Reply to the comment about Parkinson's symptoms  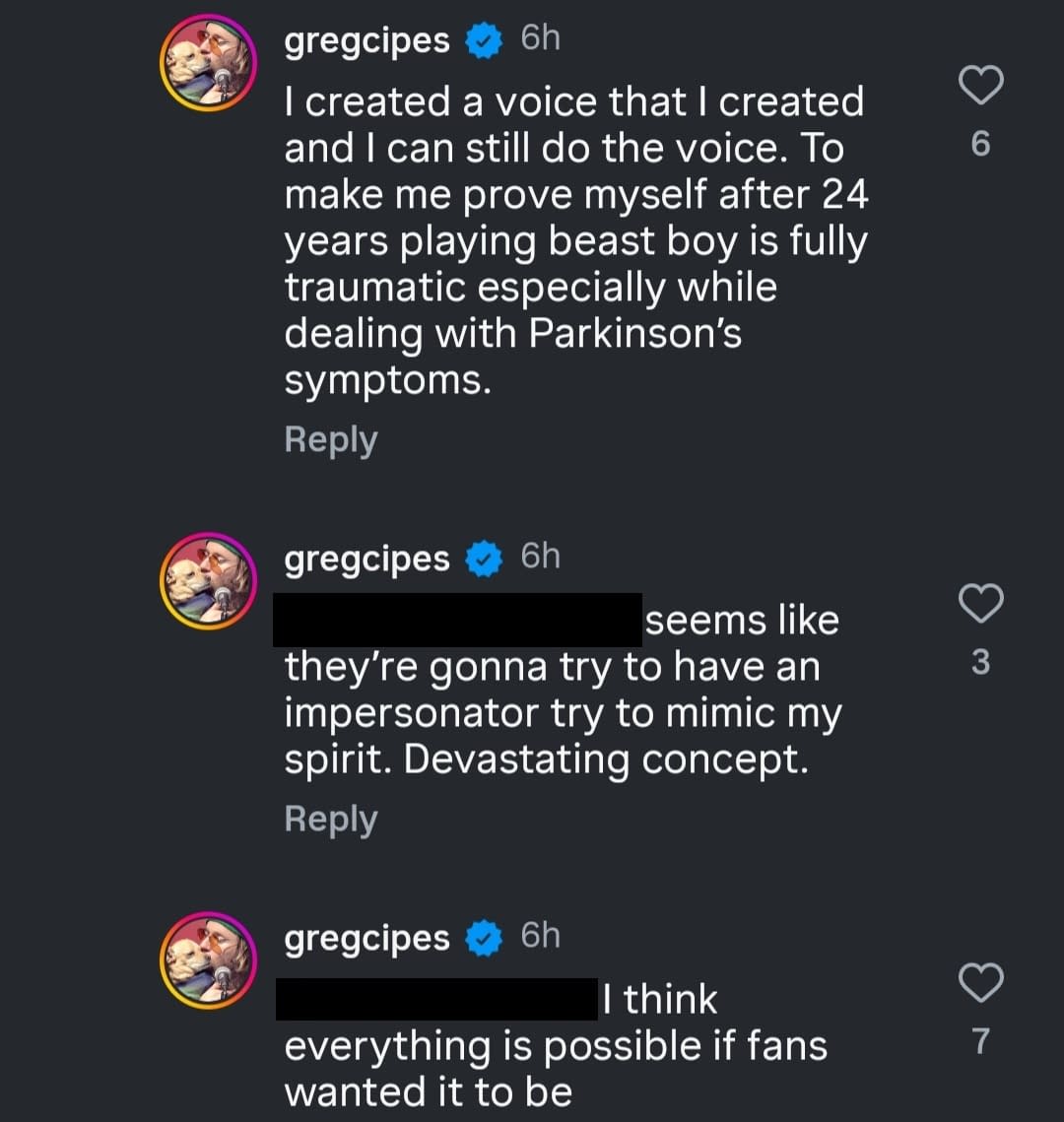[330, 439]
